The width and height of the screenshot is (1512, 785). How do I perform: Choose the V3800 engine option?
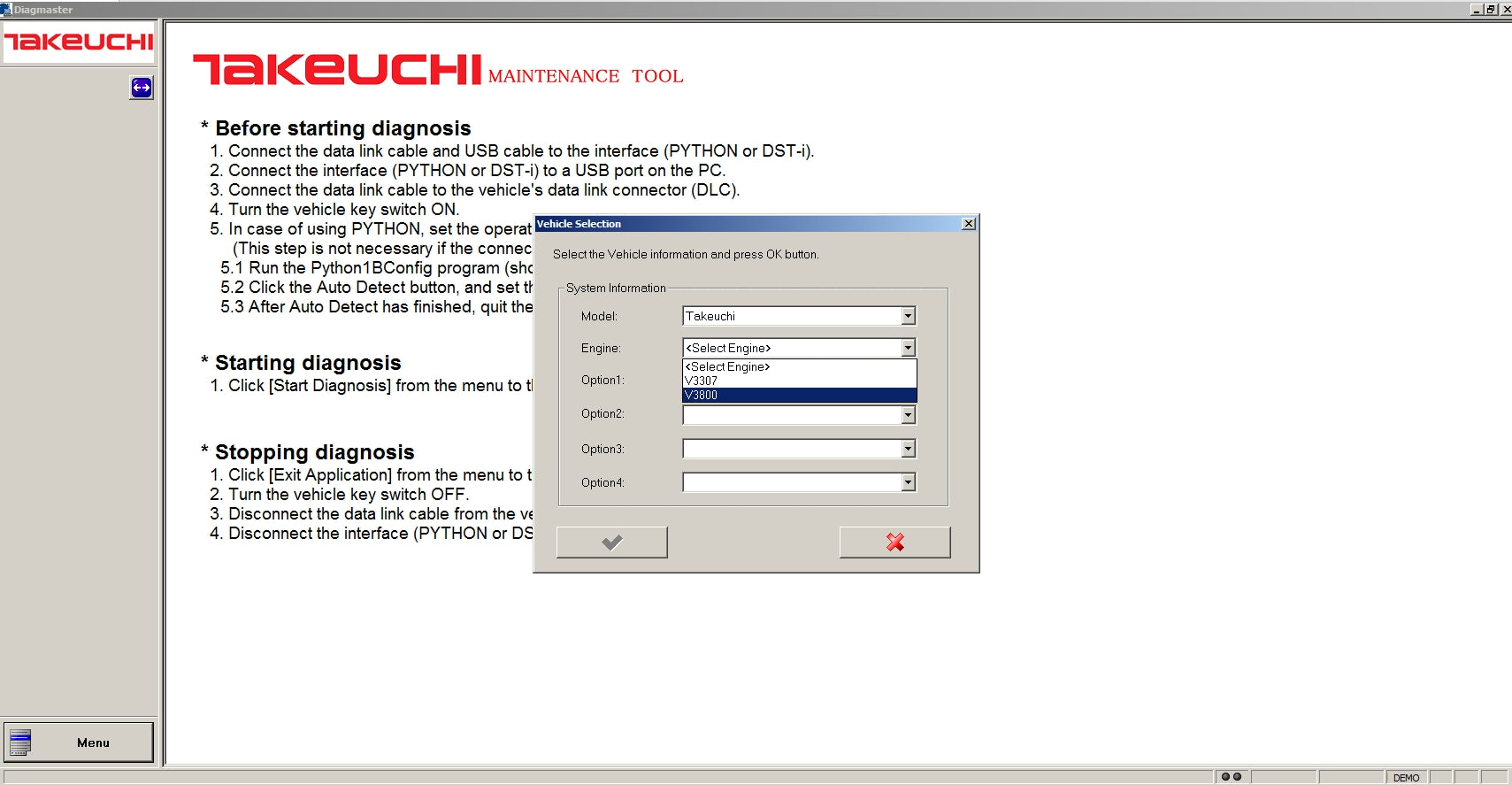tap(798, 395)
